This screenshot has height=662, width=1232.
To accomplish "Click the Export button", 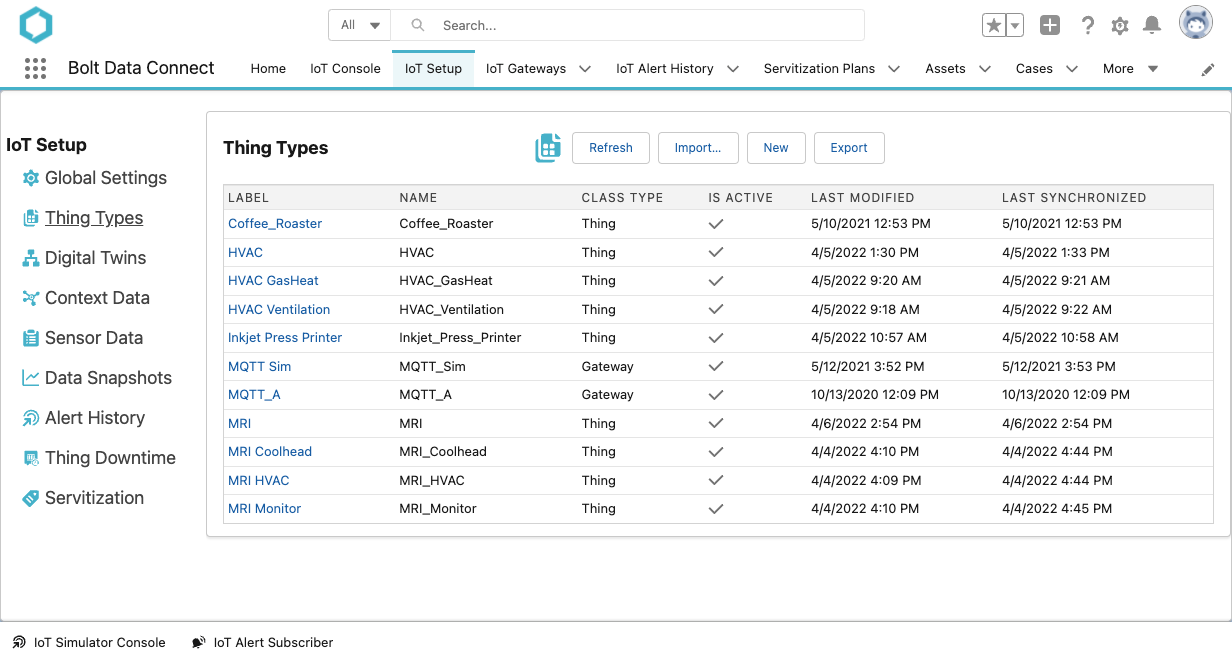I will coord(849,148).
